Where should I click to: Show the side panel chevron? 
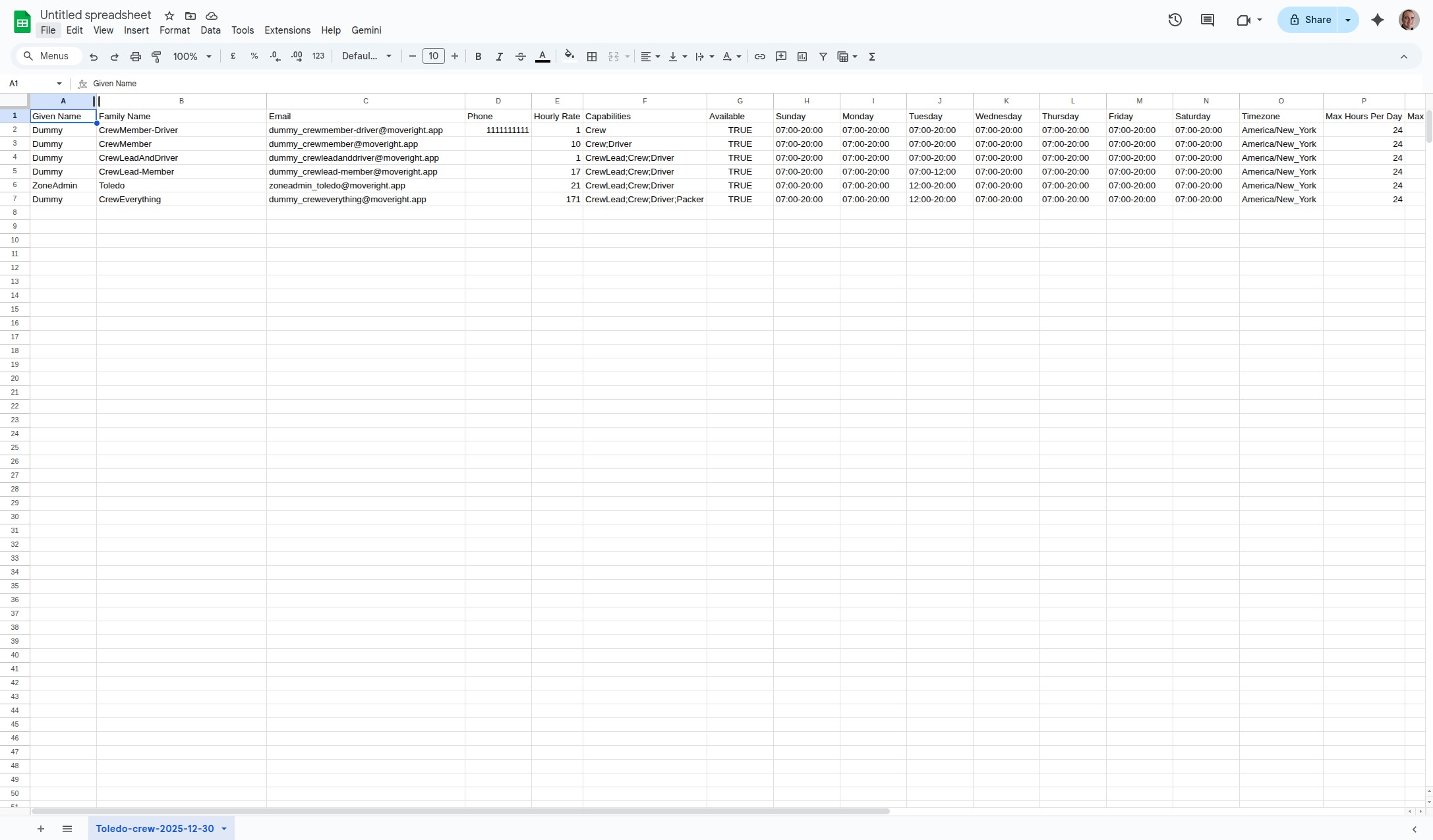[x=1415, y=829]
